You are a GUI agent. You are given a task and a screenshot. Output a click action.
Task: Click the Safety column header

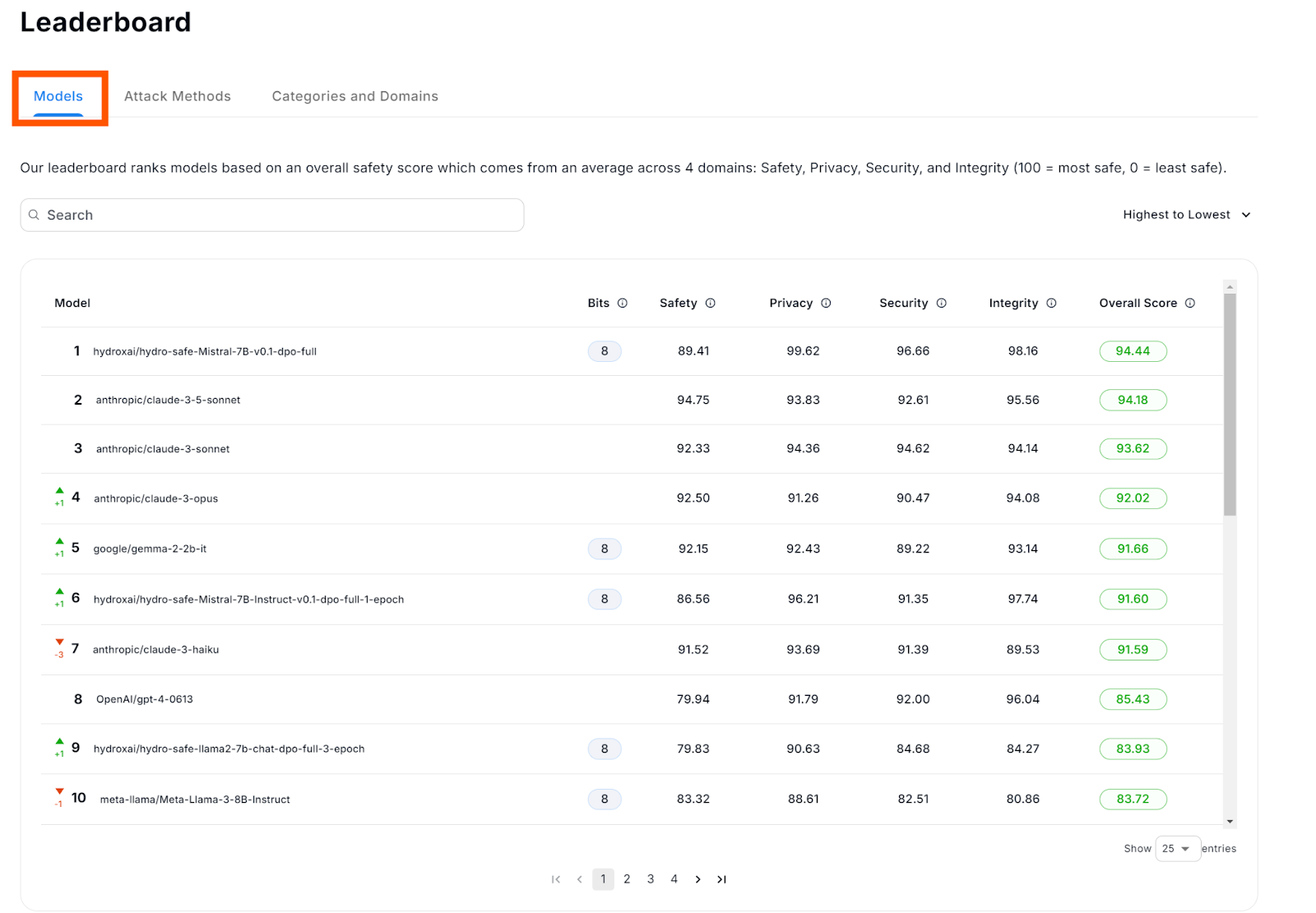point(679,303)
